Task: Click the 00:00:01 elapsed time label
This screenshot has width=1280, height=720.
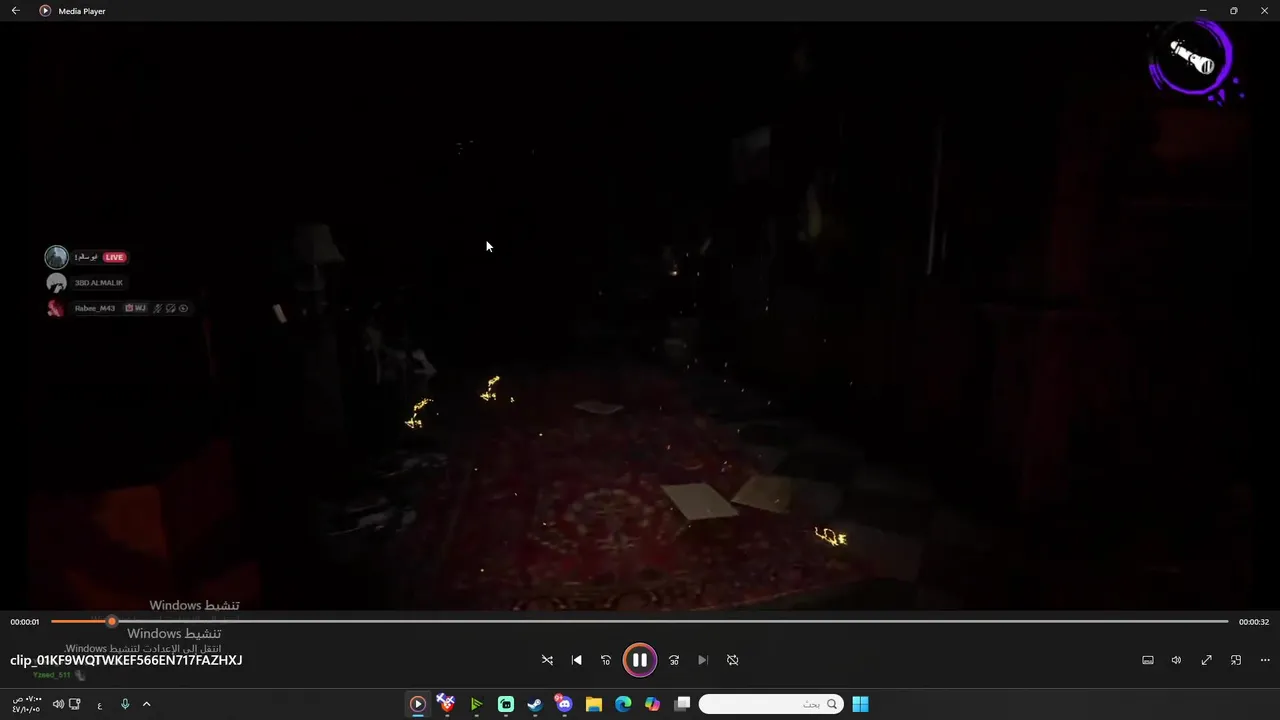Action: click(25, 622)
